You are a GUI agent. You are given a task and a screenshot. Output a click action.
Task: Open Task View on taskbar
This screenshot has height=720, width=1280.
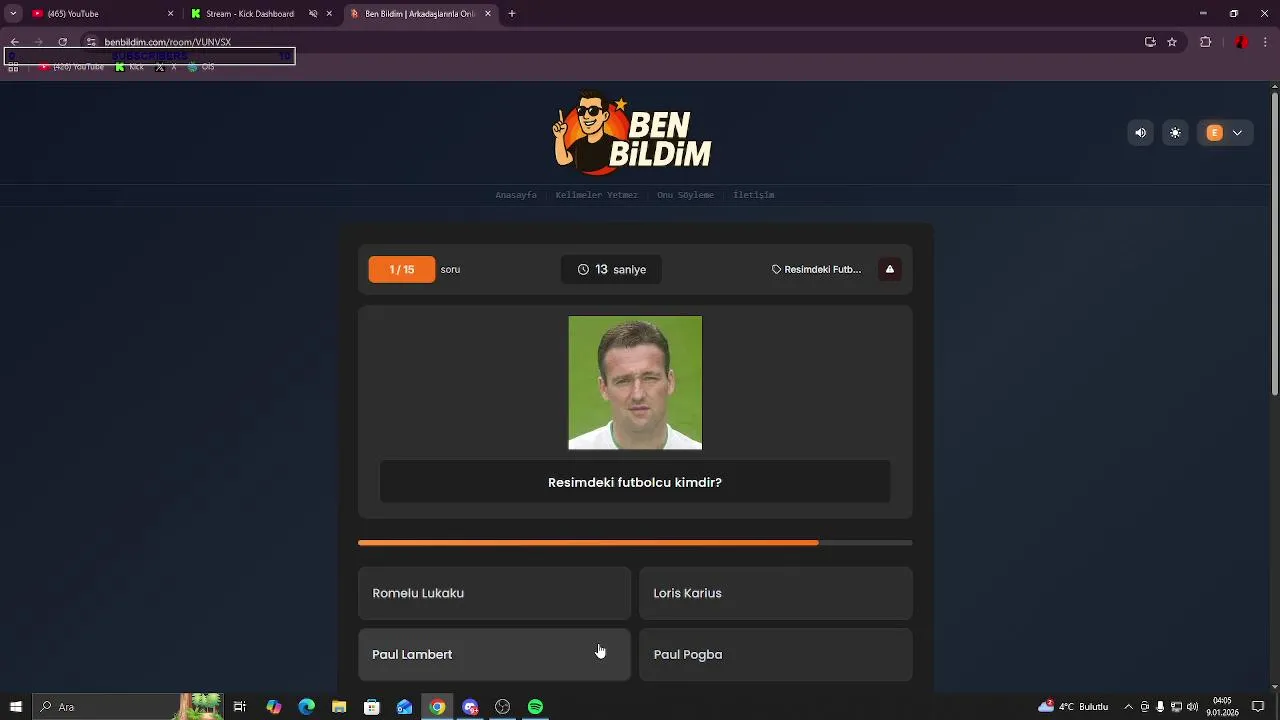point(240,707)
